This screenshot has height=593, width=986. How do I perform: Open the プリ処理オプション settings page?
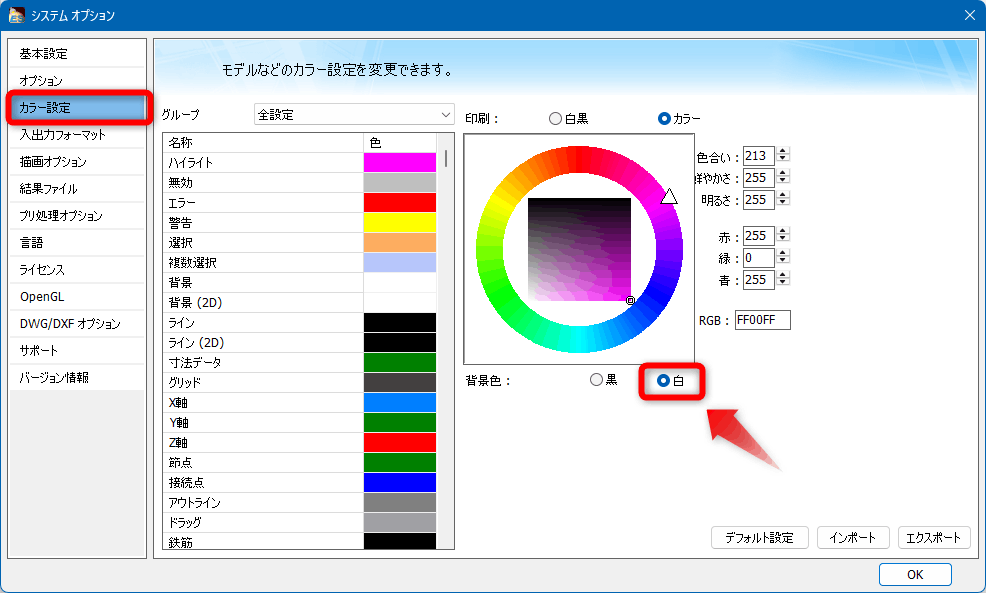click(x=77, y=216)
